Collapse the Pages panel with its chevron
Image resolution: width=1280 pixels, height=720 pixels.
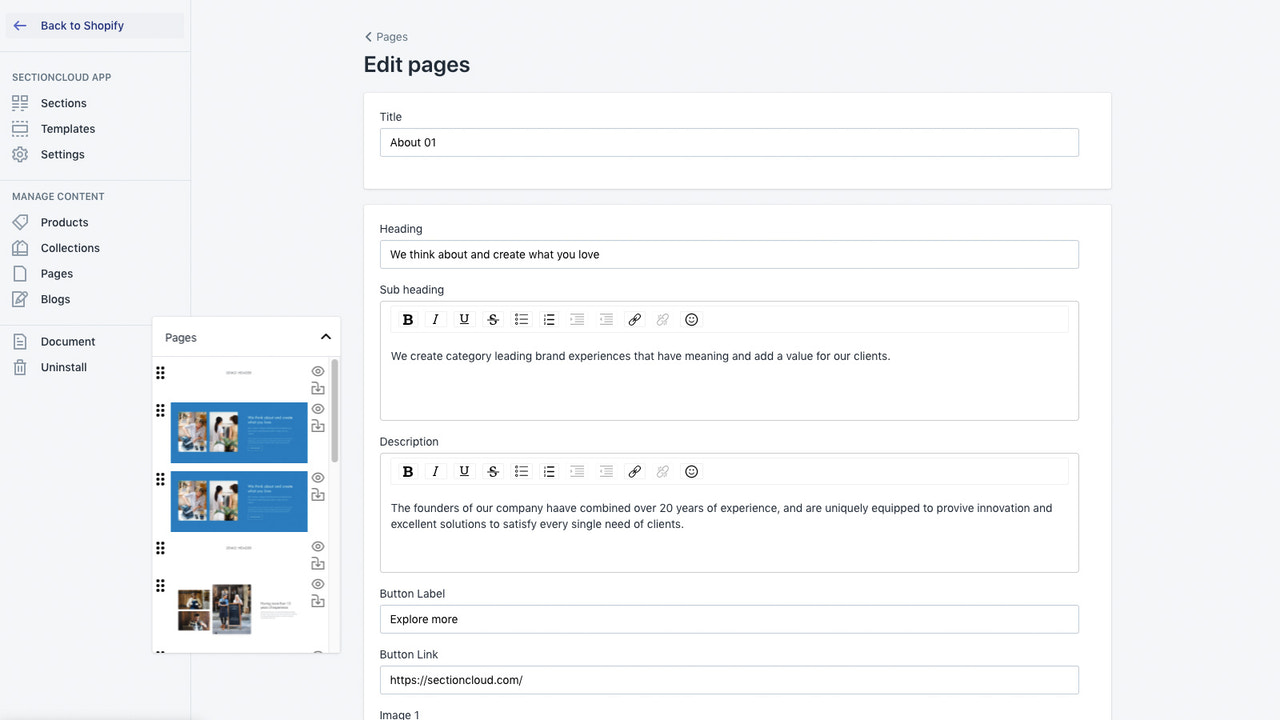tap(325, 337)
